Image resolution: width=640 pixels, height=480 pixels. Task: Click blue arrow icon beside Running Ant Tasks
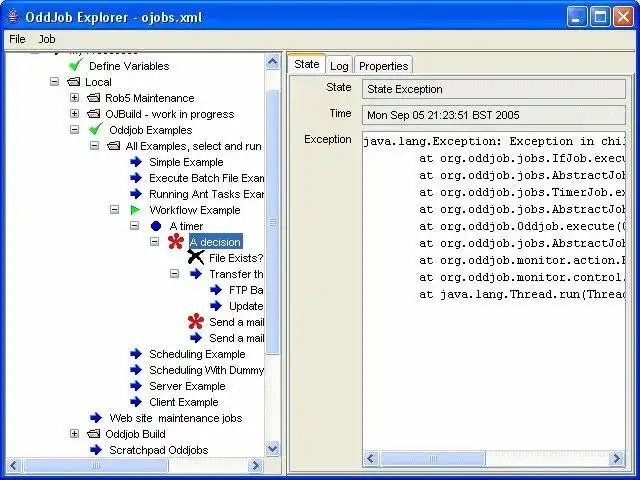tap(136, 193)
